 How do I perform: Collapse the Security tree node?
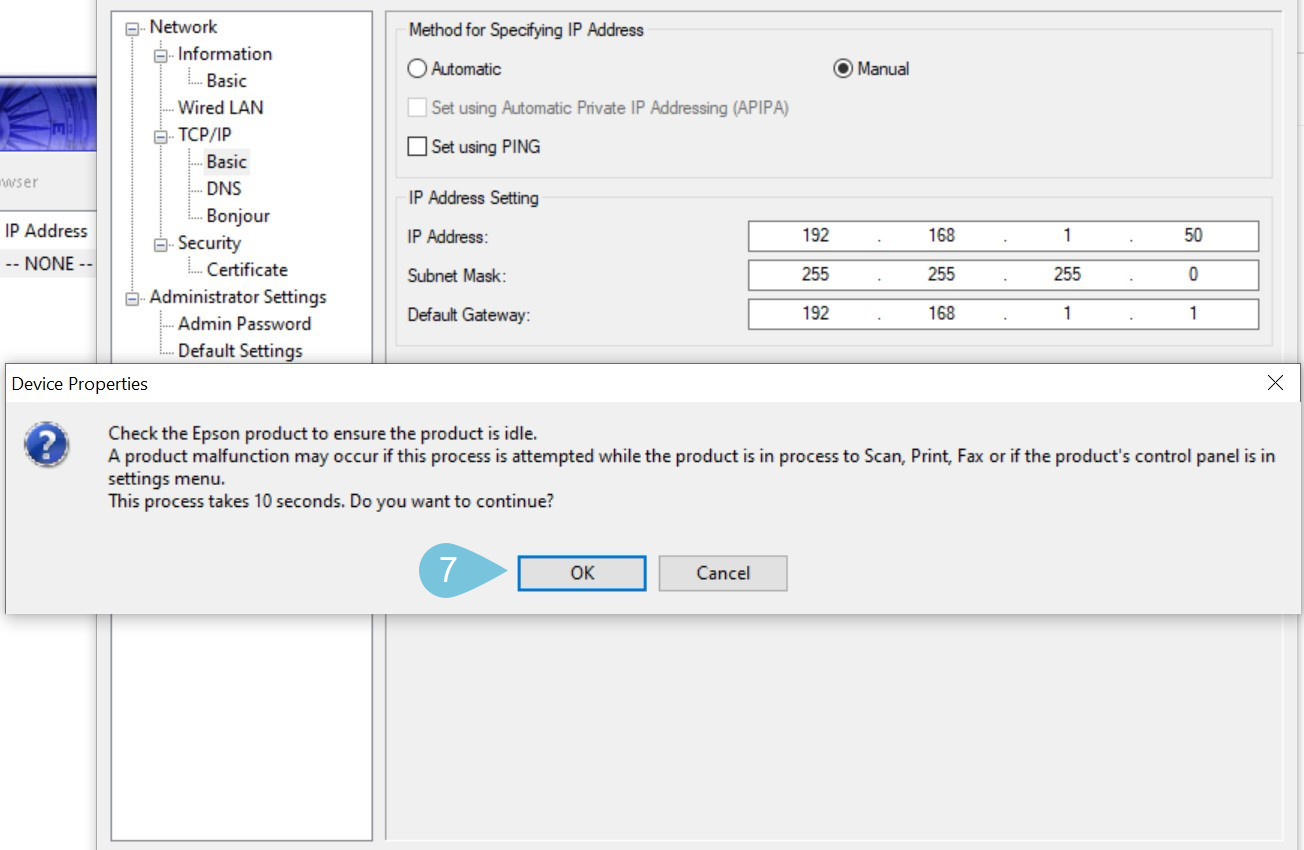tap(160, 245)
